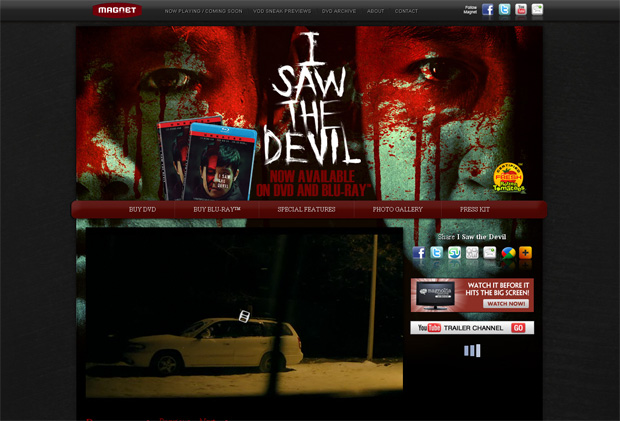
Task: Click the Certified Fresh Rotten Tomatoes badge
Action: click(x=509, y=178)
